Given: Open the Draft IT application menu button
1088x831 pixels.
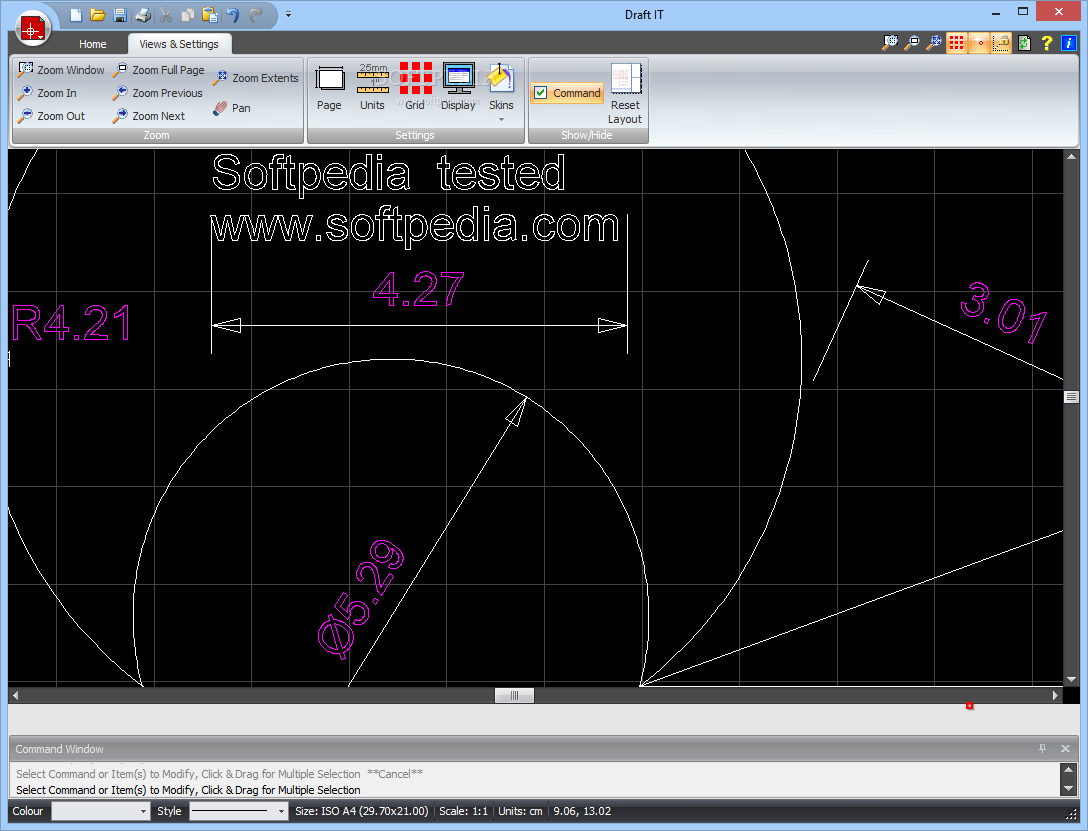Looking at the screenshot, I should (32, 29).
